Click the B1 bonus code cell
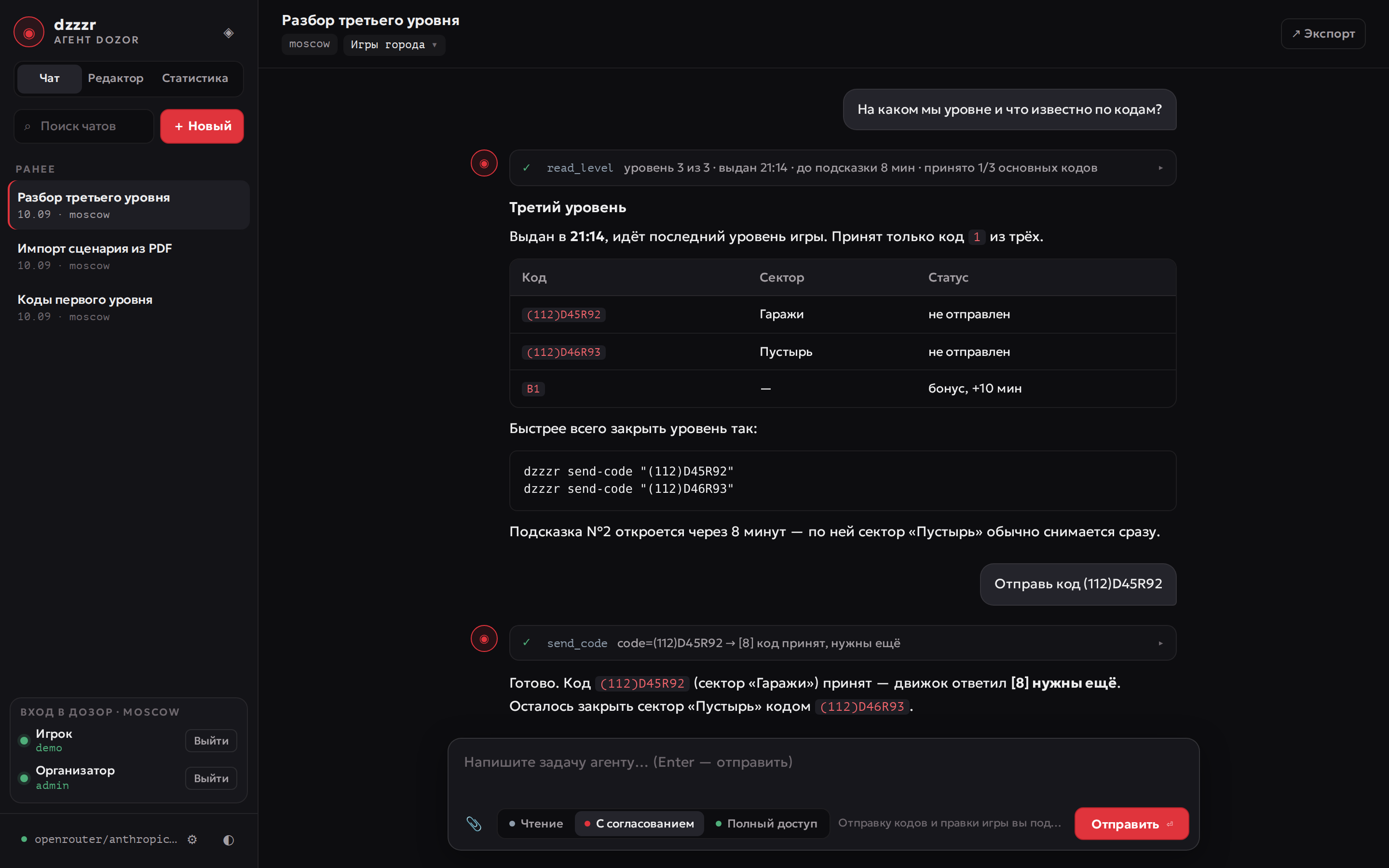The image size is (1389, 868). pos(532,389)
